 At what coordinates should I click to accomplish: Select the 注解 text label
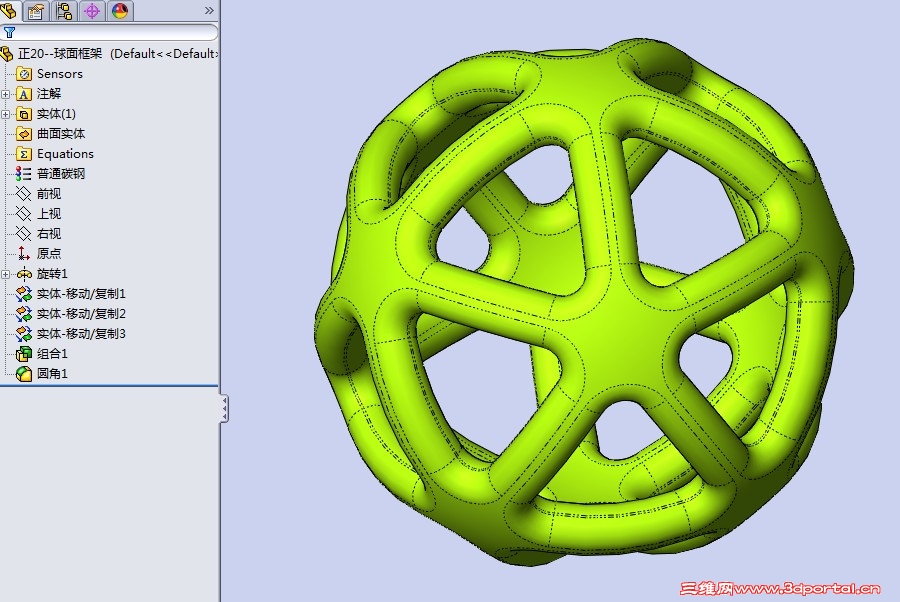click(x=49, y=94)
